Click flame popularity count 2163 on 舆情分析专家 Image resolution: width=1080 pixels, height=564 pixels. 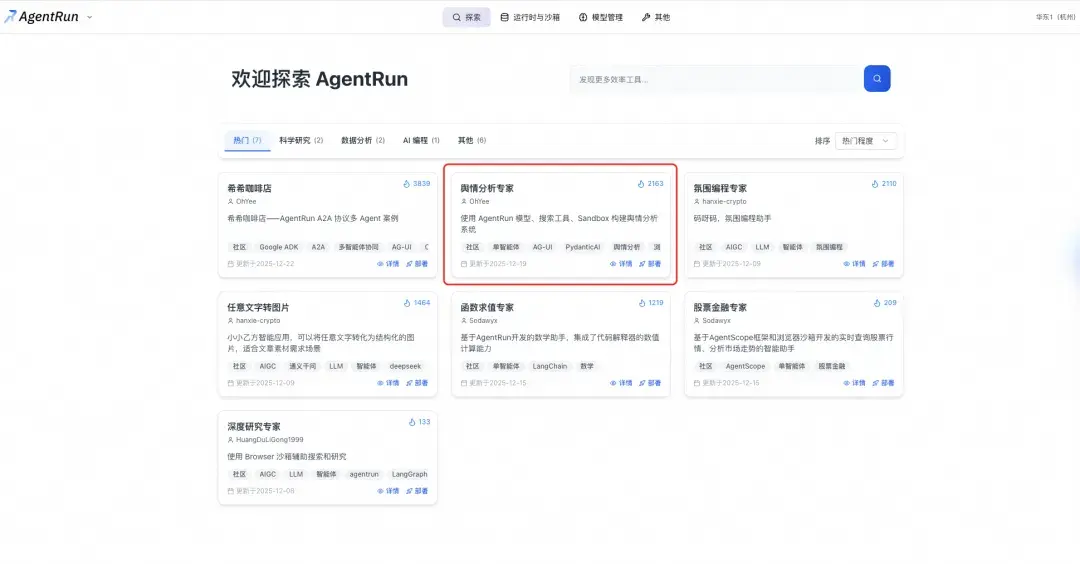(650, 184)
